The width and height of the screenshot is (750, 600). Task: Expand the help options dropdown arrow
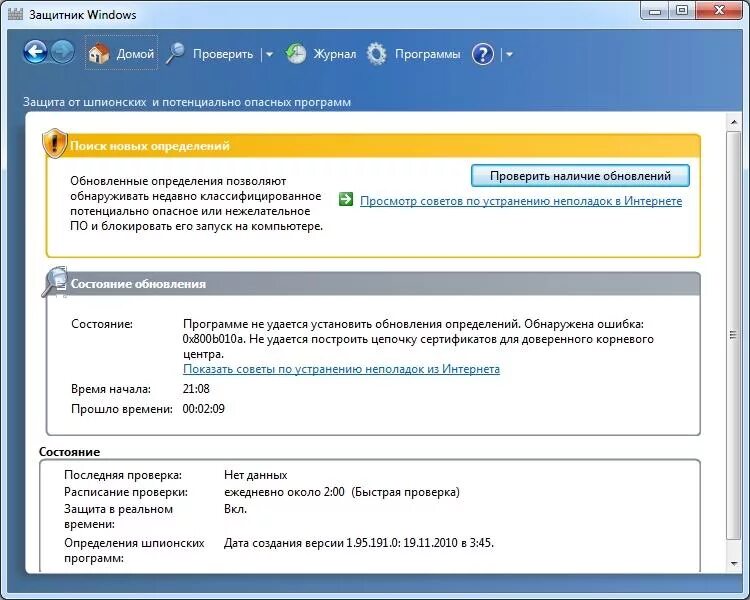pos(509,55)
